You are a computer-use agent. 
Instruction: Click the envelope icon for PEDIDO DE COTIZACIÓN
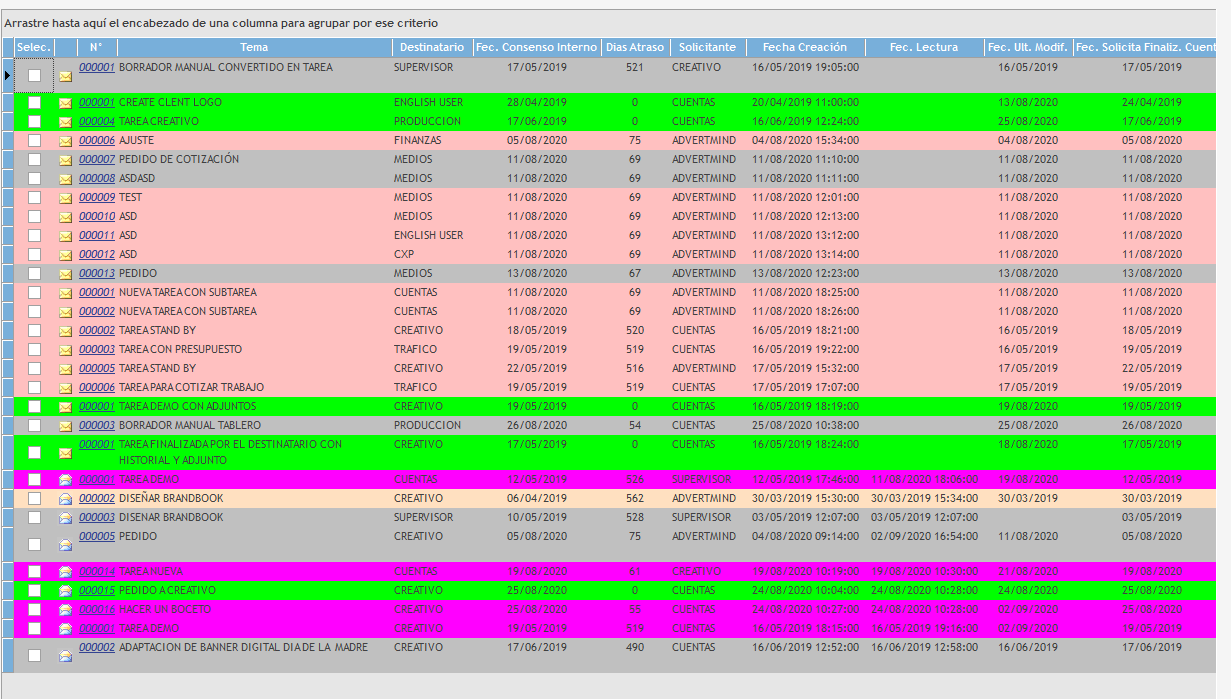tap(66, 160)
